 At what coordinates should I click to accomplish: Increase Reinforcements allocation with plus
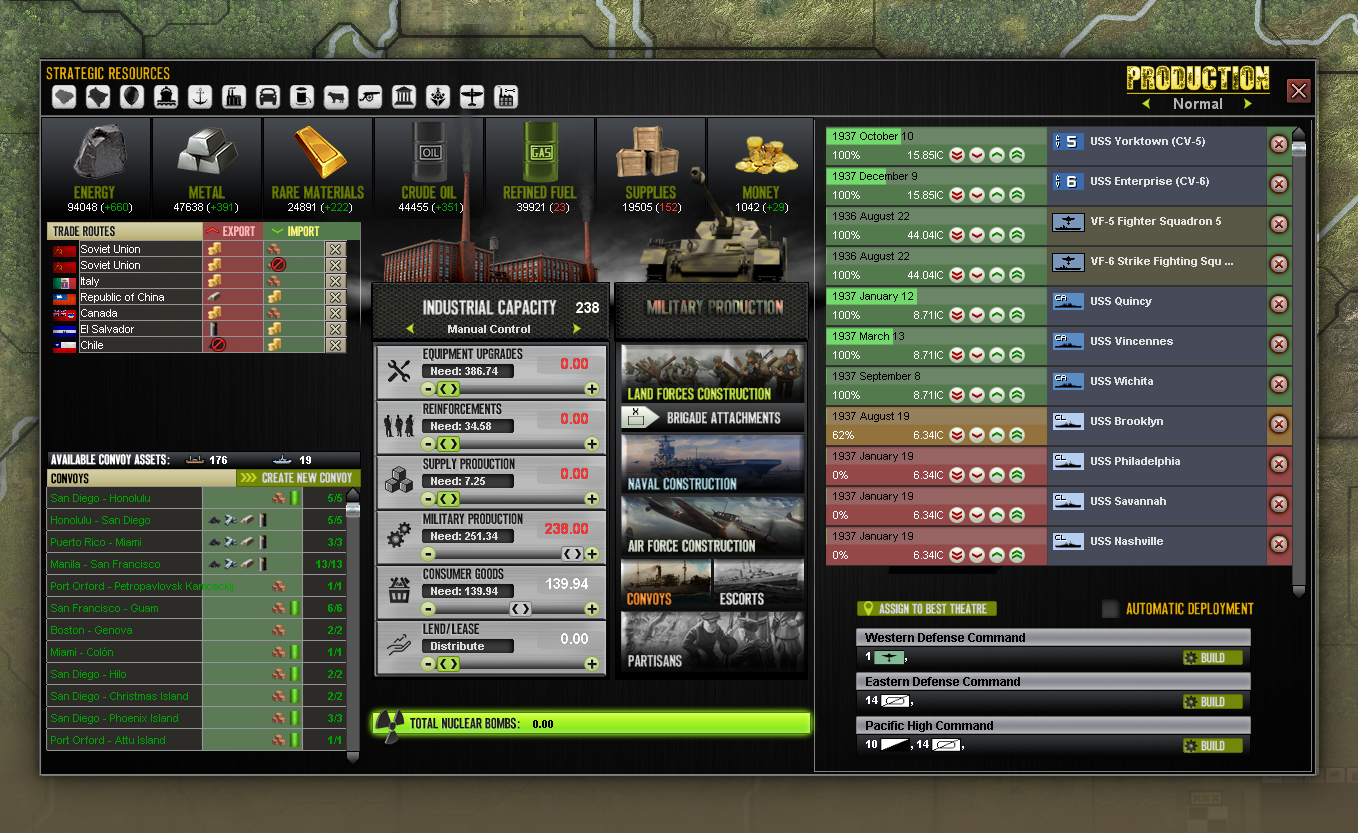[592, 443]
